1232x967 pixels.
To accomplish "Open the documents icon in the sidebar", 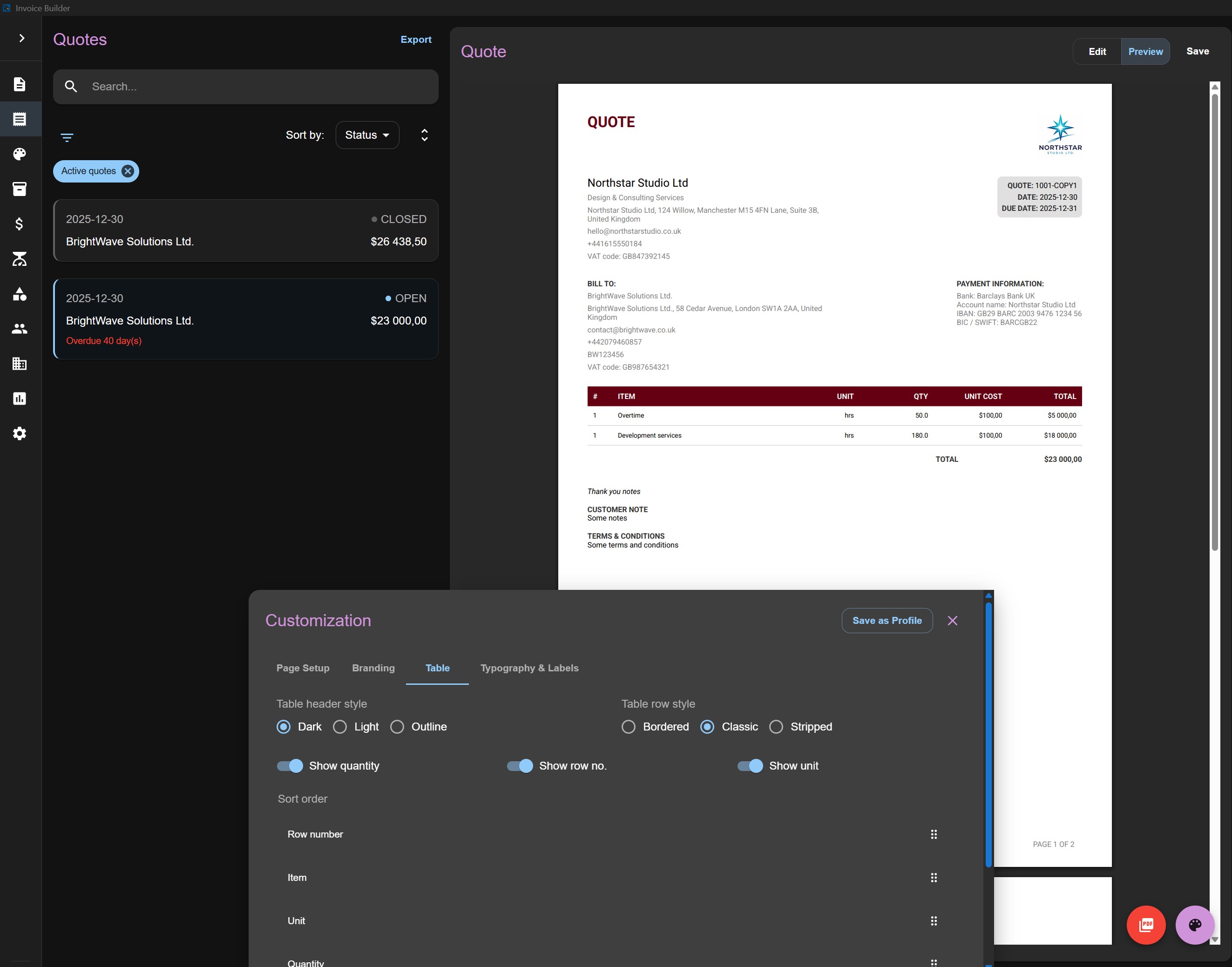I will coord(20,84).
